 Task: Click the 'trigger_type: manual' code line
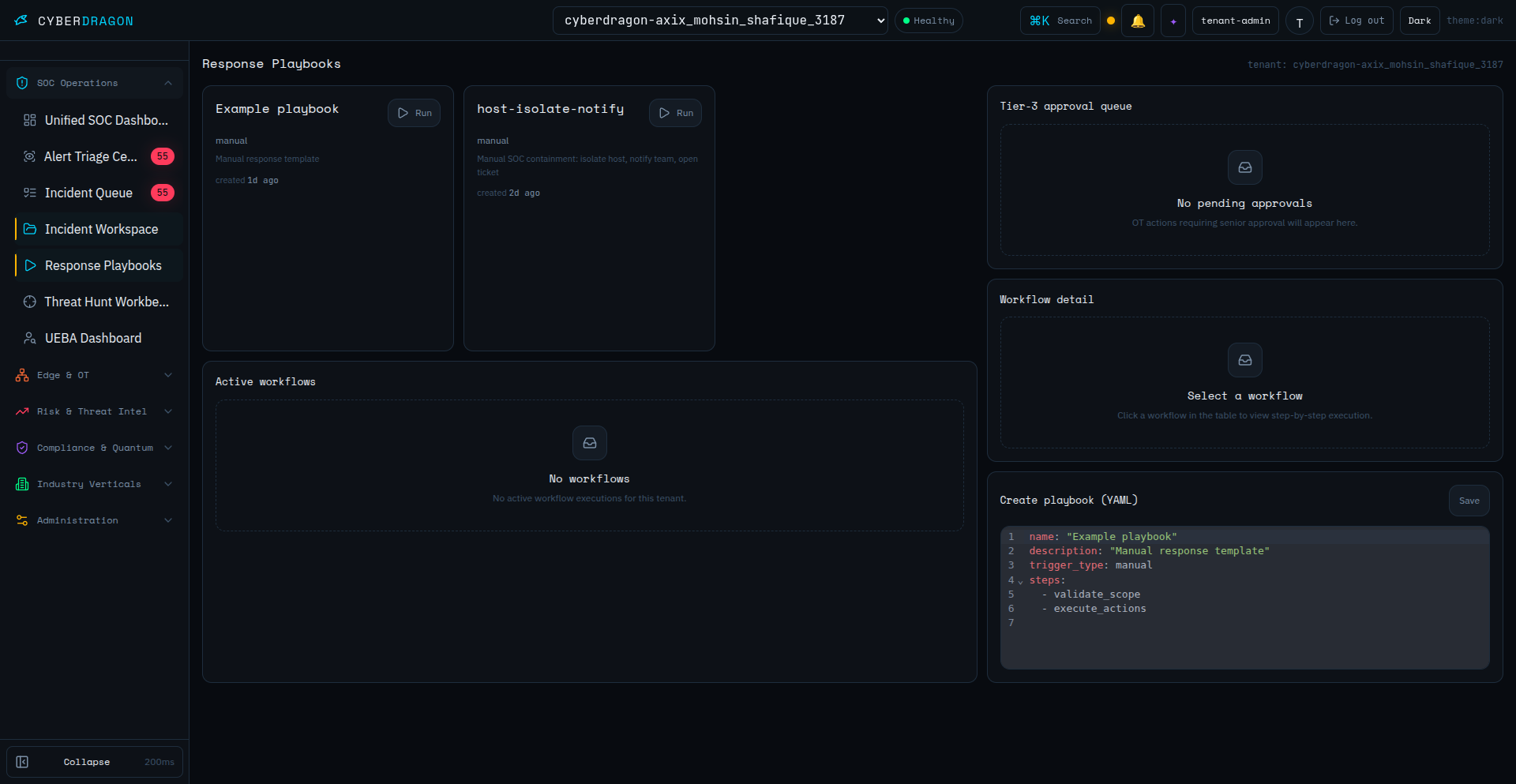click(x=1091, y=565)
